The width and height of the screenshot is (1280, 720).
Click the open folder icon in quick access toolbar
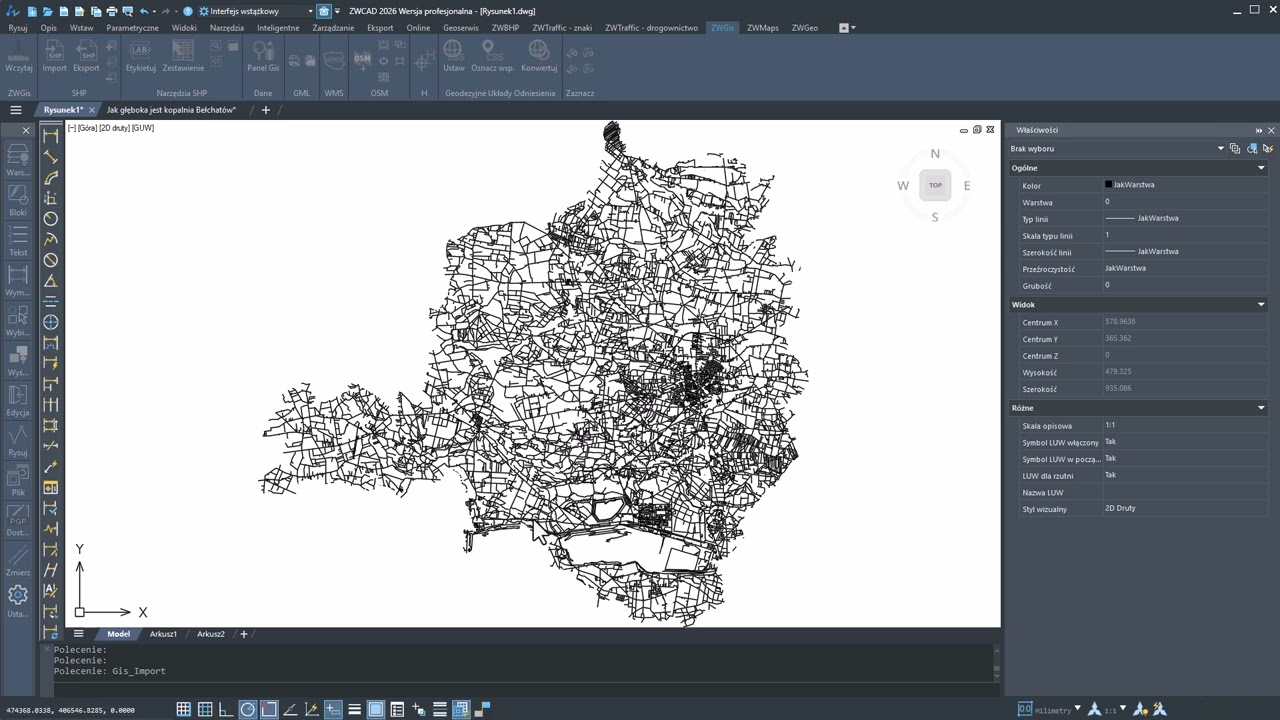click(x=48, y=11)
